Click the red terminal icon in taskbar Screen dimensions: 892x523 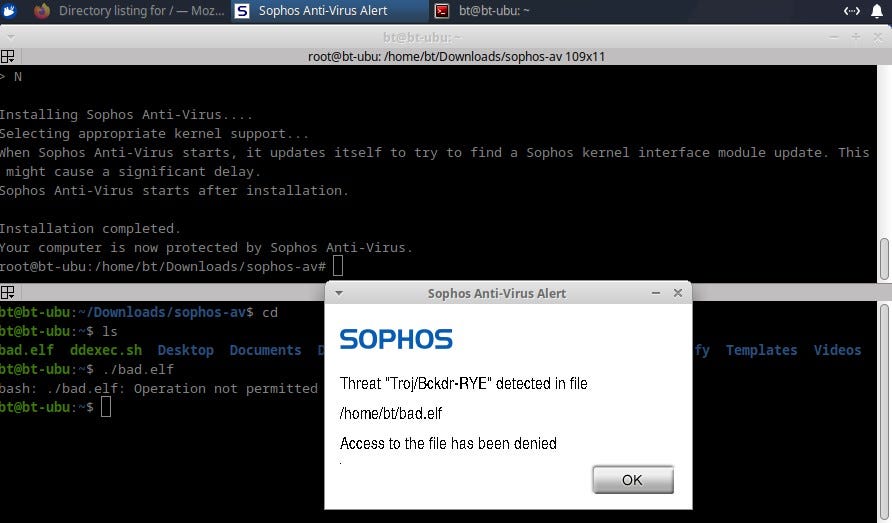point(441,11)
